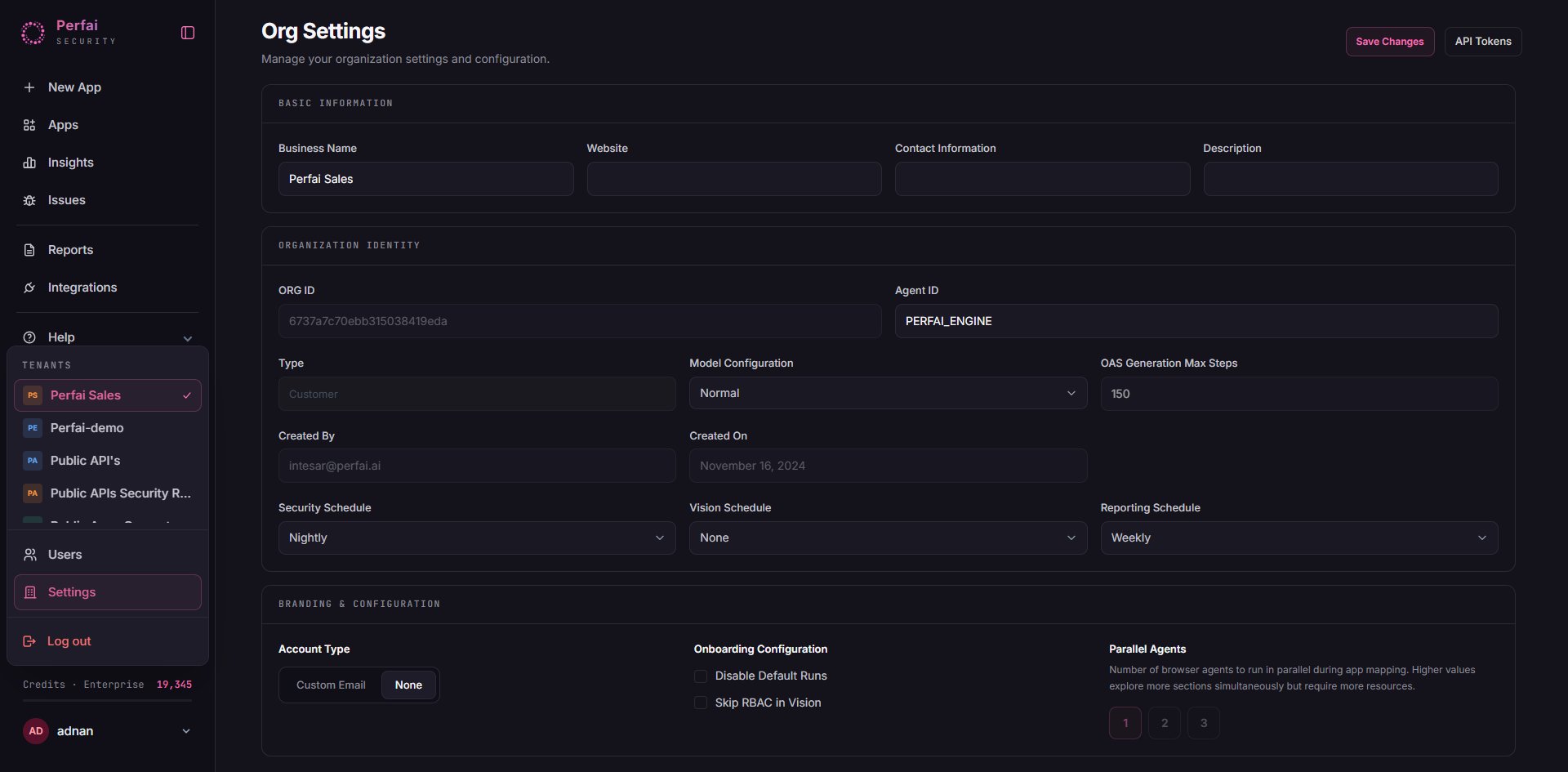The image size is (1568, 772).
Task: Collapse the sidebar with the panel icon
Action: click(188, 33)
